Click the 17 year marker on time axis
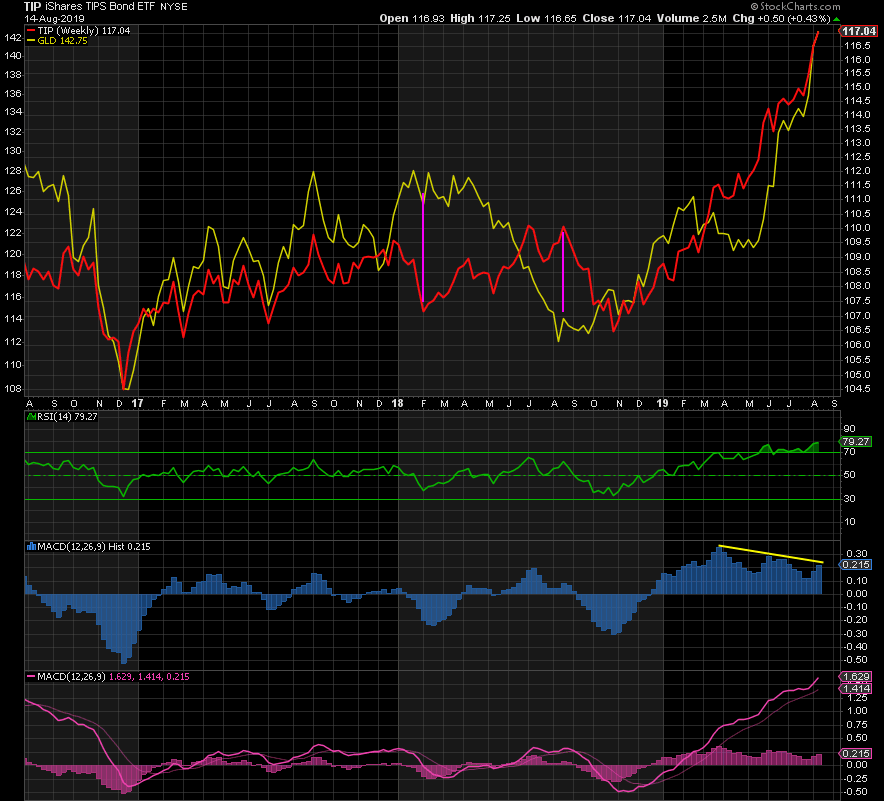 pos(136,404)
